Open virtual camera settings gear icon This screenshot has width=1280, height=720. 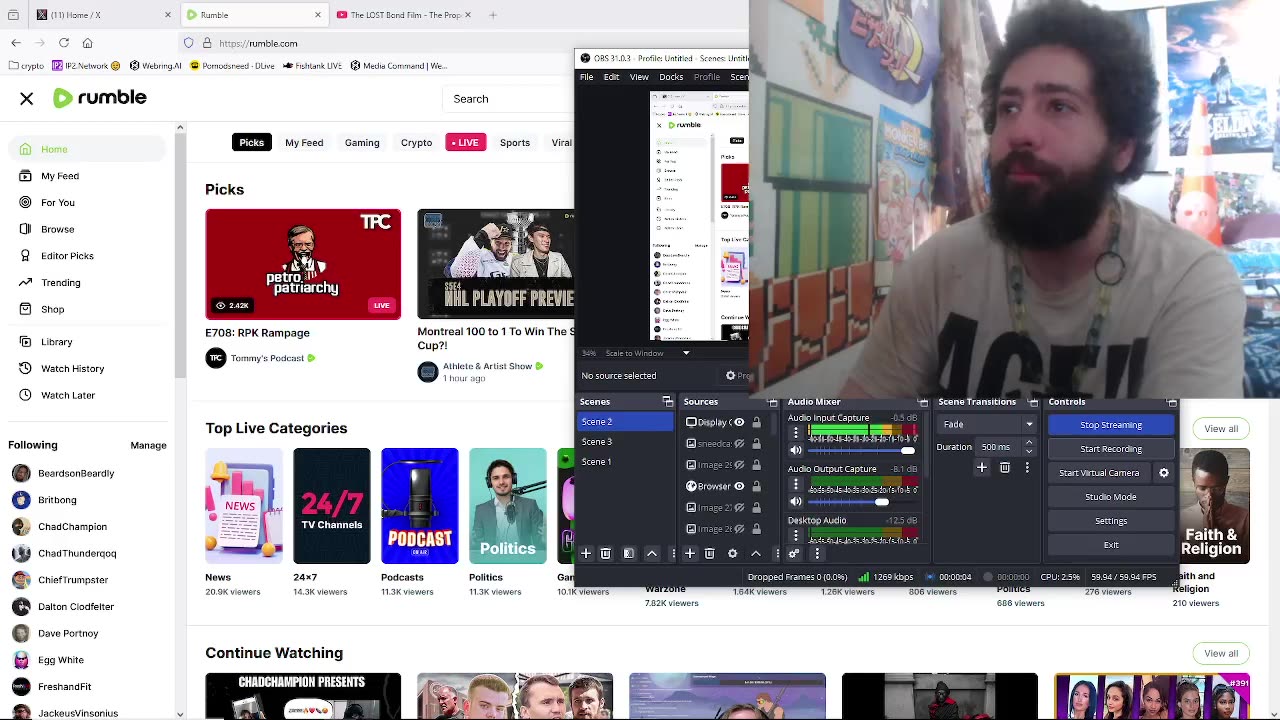click(x=1163, y=473)
